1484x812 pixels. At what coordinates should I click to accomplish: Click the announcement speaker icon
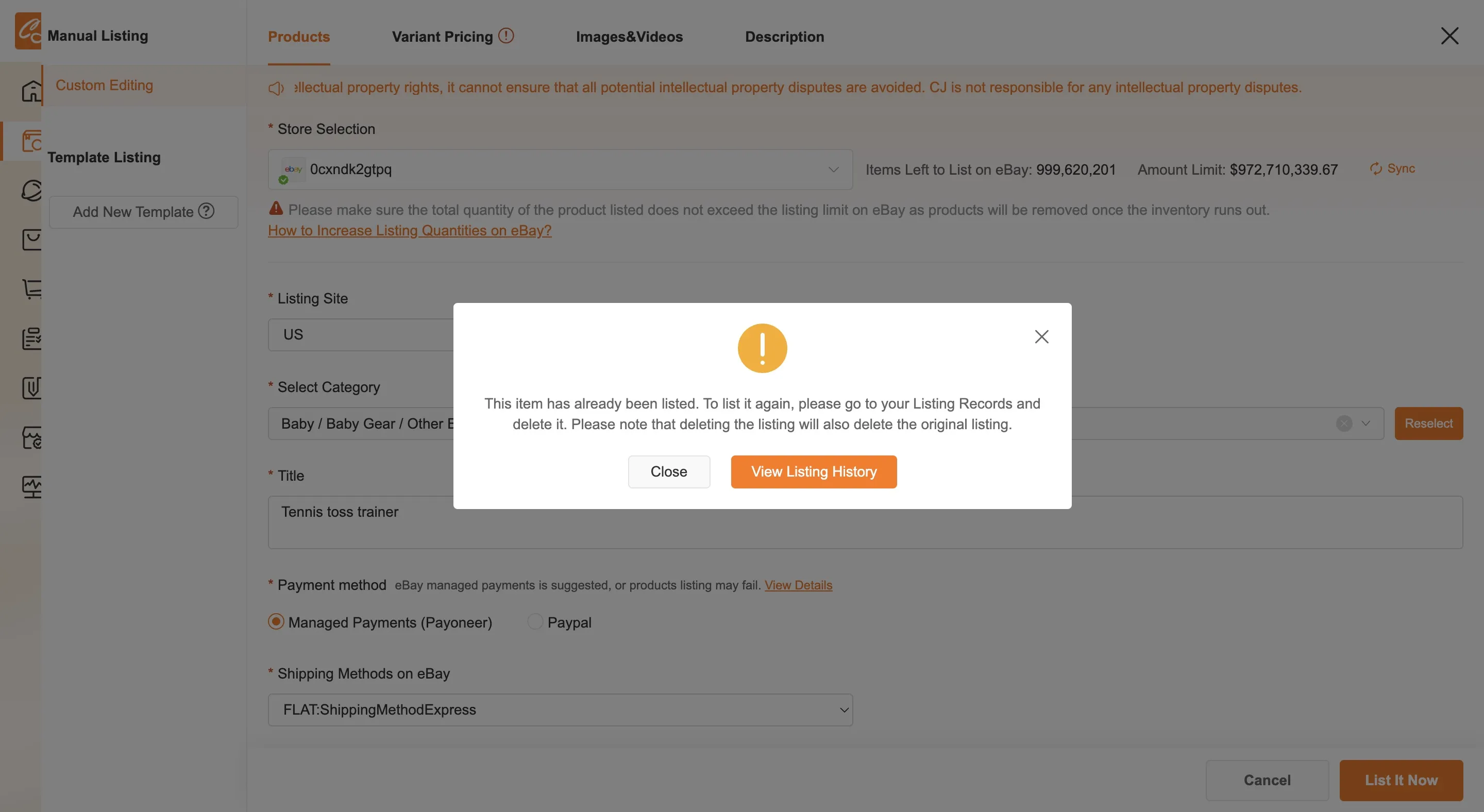coord(276,88)
